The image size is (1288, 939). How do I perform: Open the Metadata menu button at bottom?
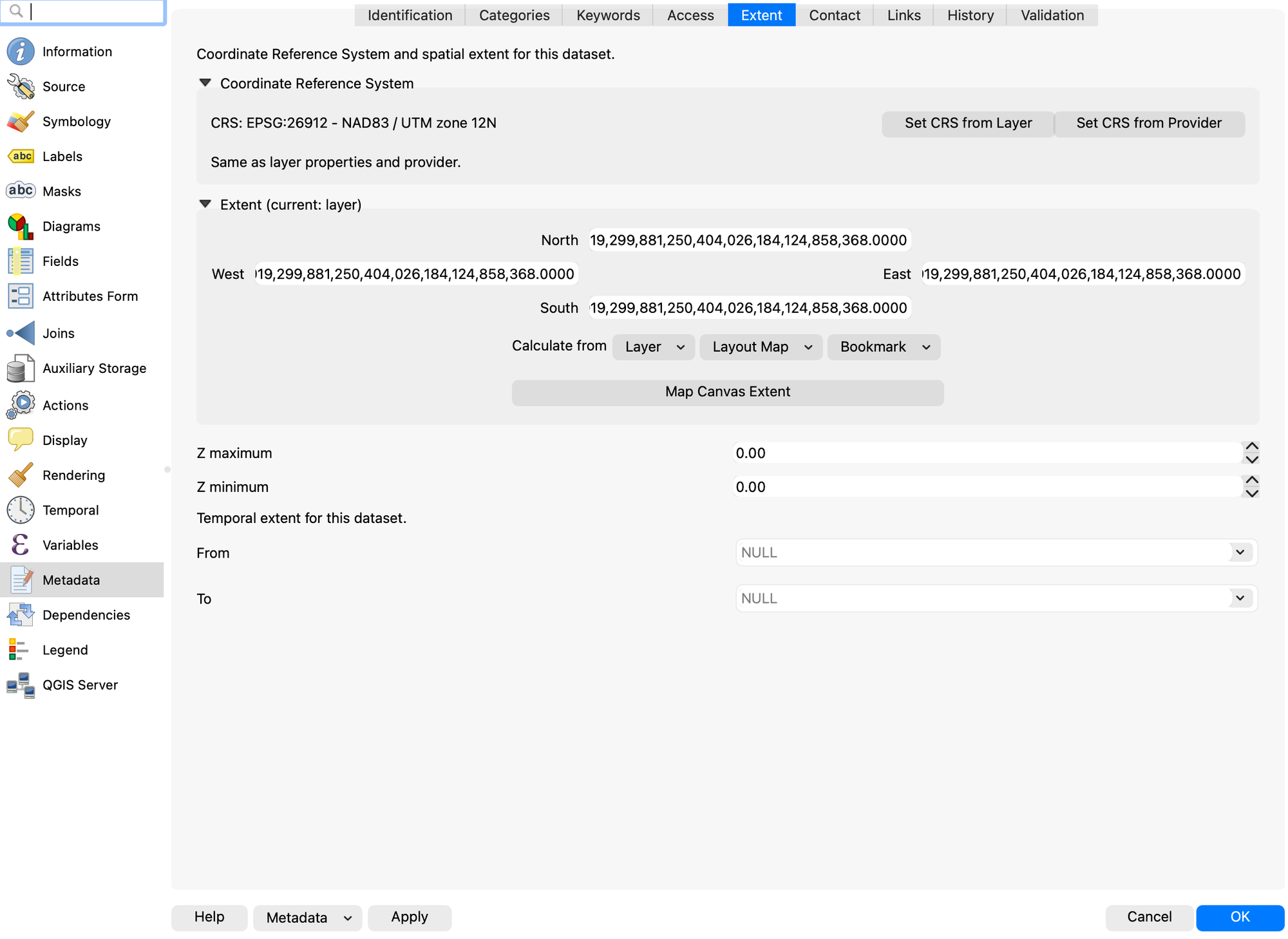tap(308, 917)
